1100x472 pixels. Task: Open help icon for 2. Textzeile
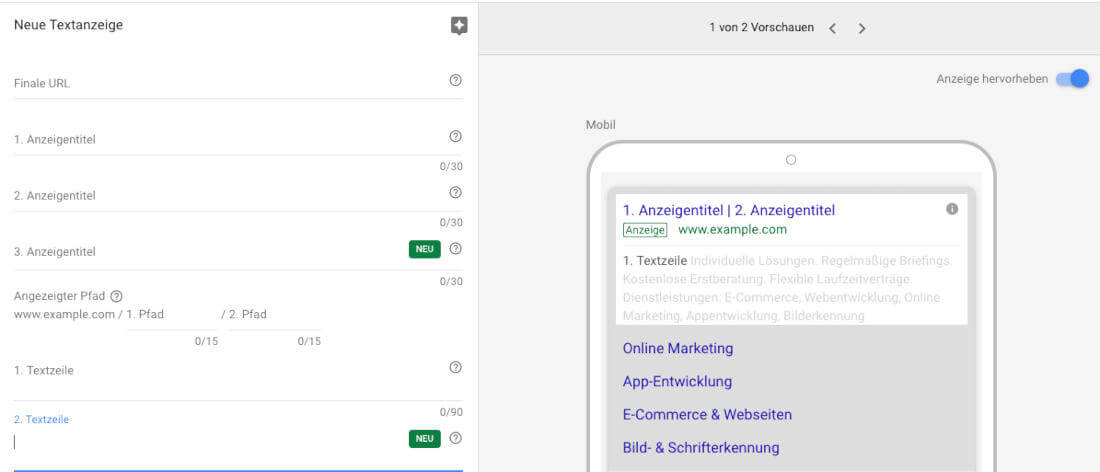pyautogui.click(x=455, y=438)
